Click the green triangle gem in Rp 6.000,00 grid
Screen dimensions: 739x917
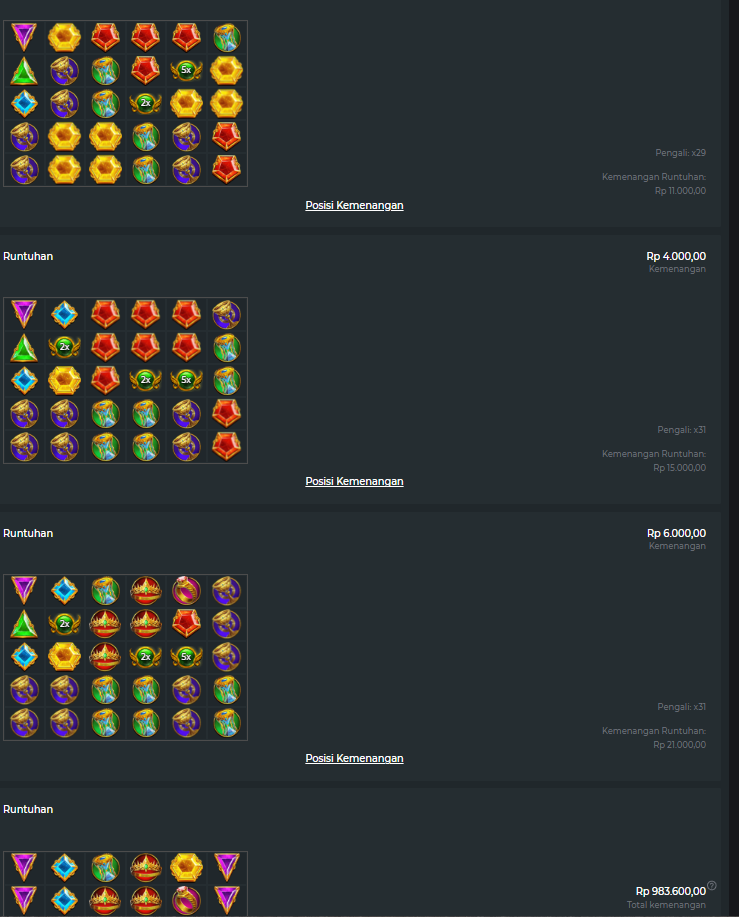[24, 624]
